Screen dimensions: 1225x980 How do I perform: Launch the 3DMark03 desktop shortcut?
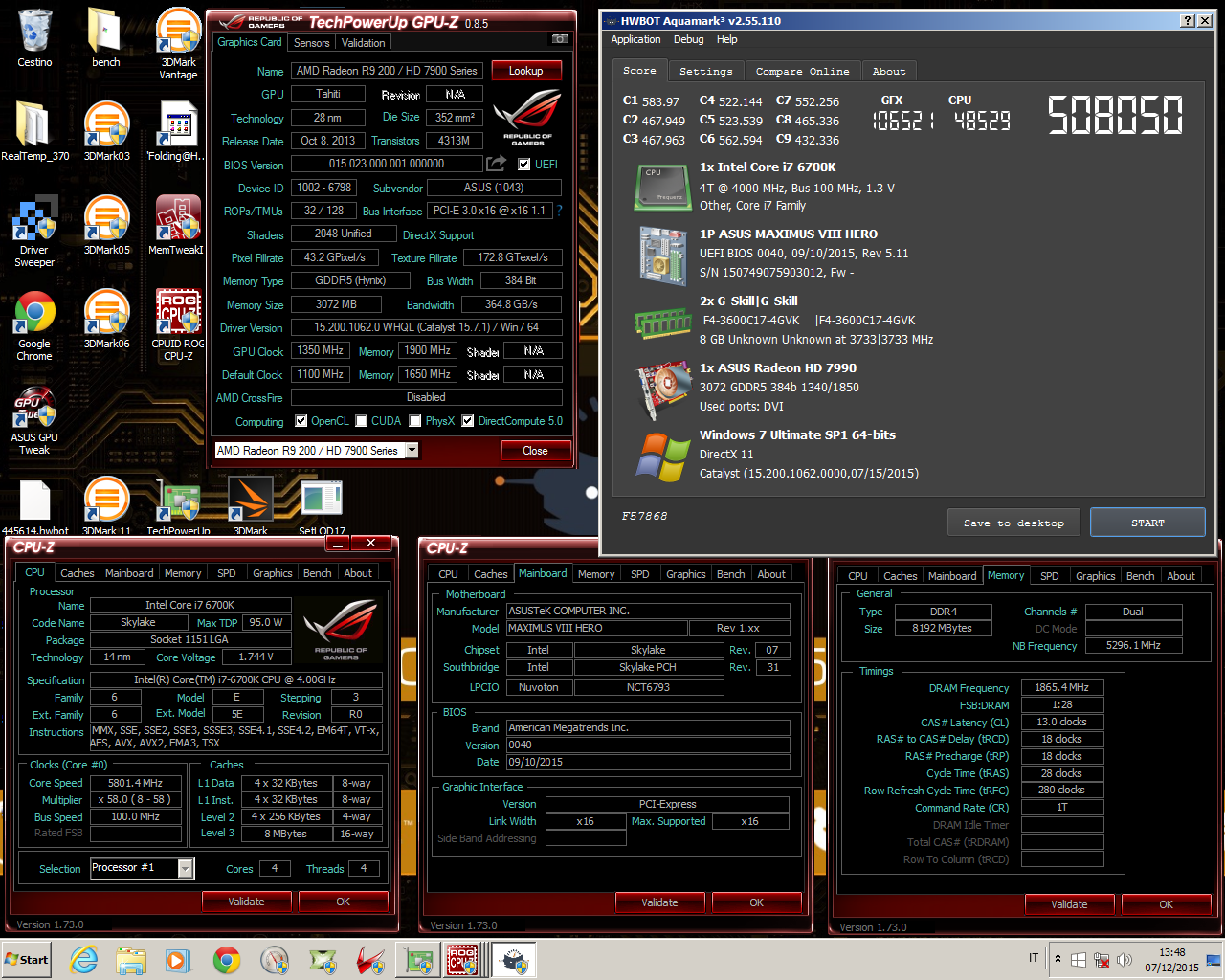click(106, 131)
